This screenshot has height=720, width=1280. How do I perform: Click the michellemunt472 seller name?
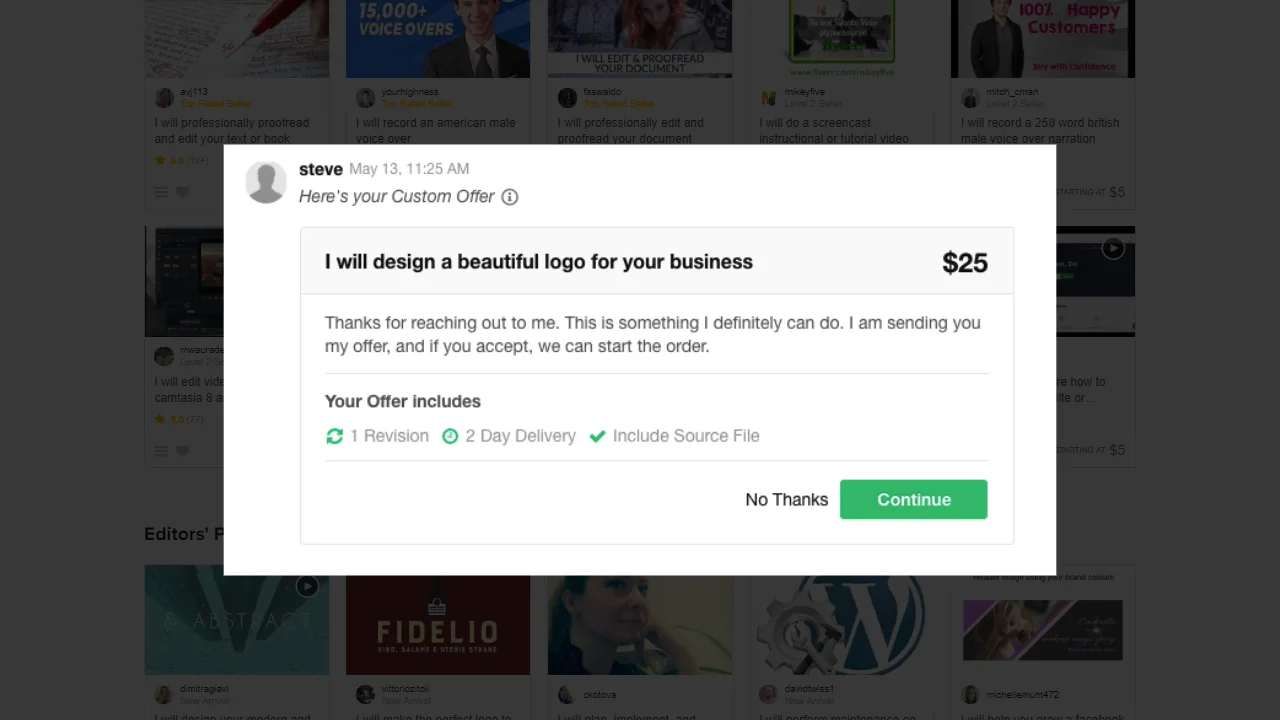pyautogui.click(x=1022, y=694)
